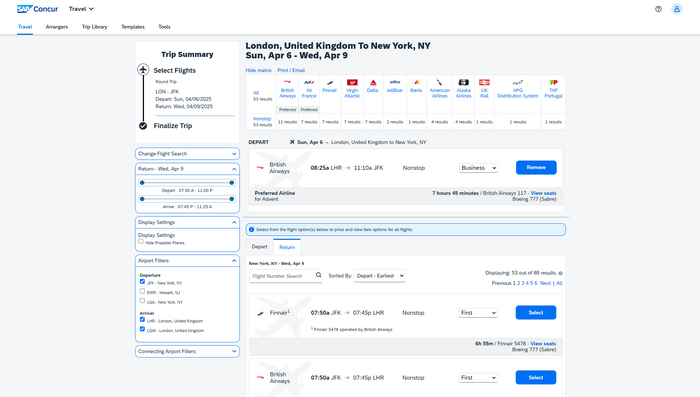Go to the Travel tab in the navigation
Image resolution: width=700 pixels, height=397 pixels.
click(x=25, y=27)
